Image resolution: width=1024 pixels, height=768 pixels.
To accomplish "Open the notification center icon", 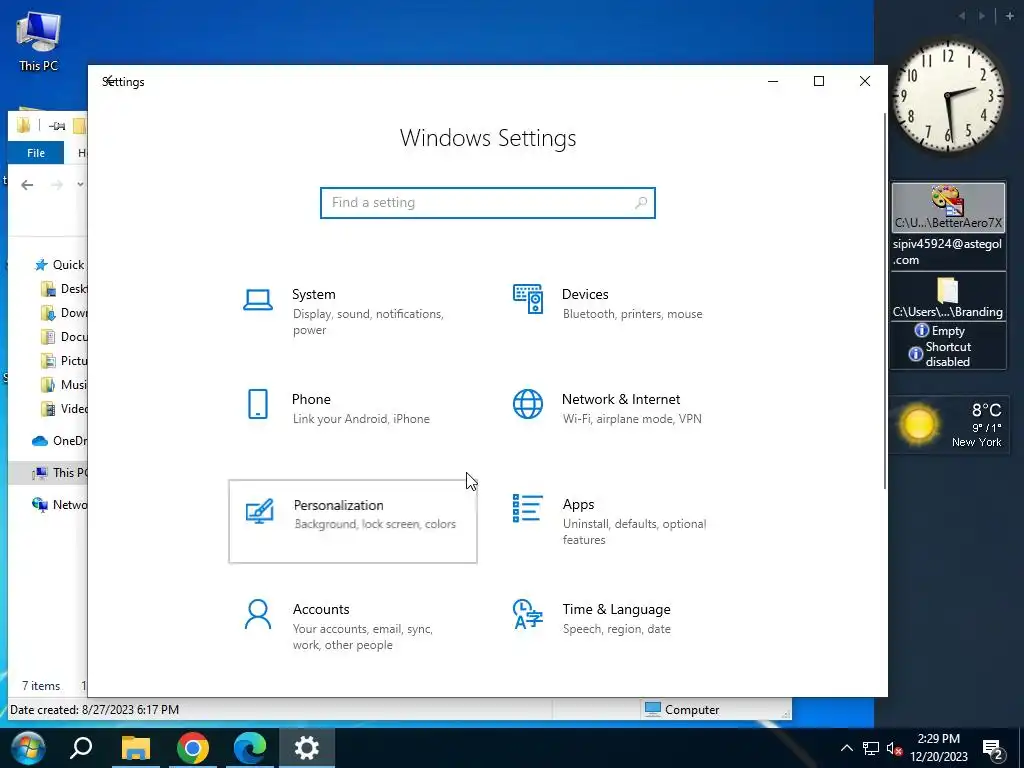I will coord(993,749).
